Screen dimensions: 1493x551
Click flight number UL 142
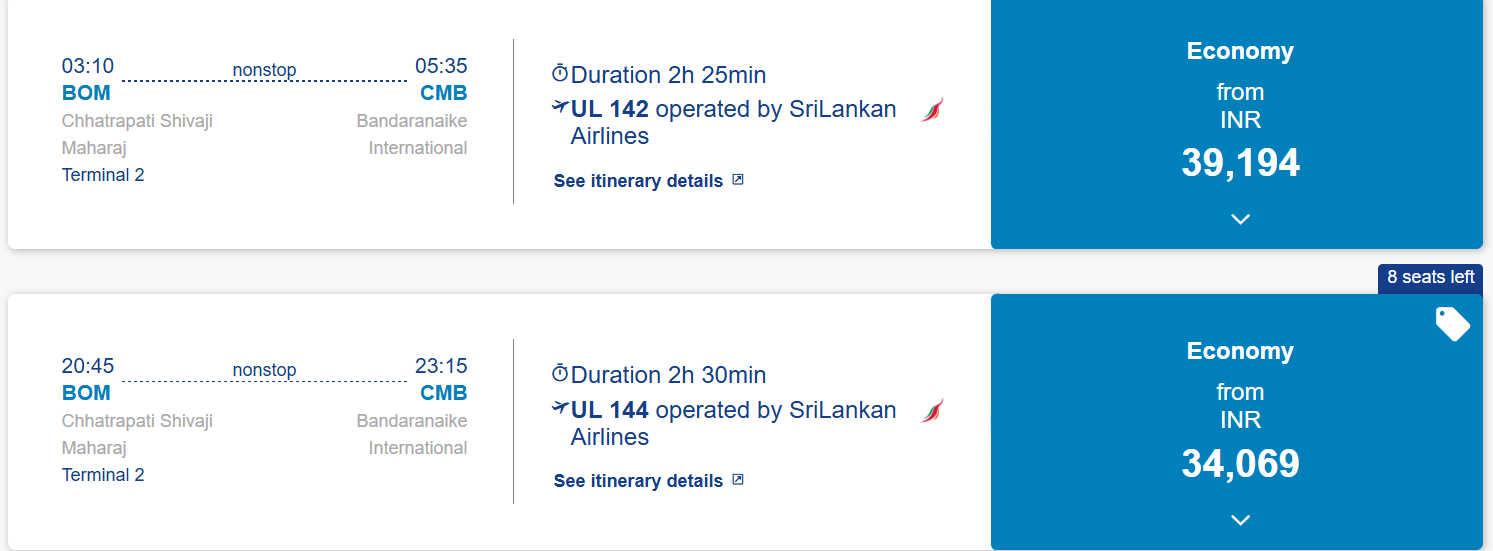[610, 109]
